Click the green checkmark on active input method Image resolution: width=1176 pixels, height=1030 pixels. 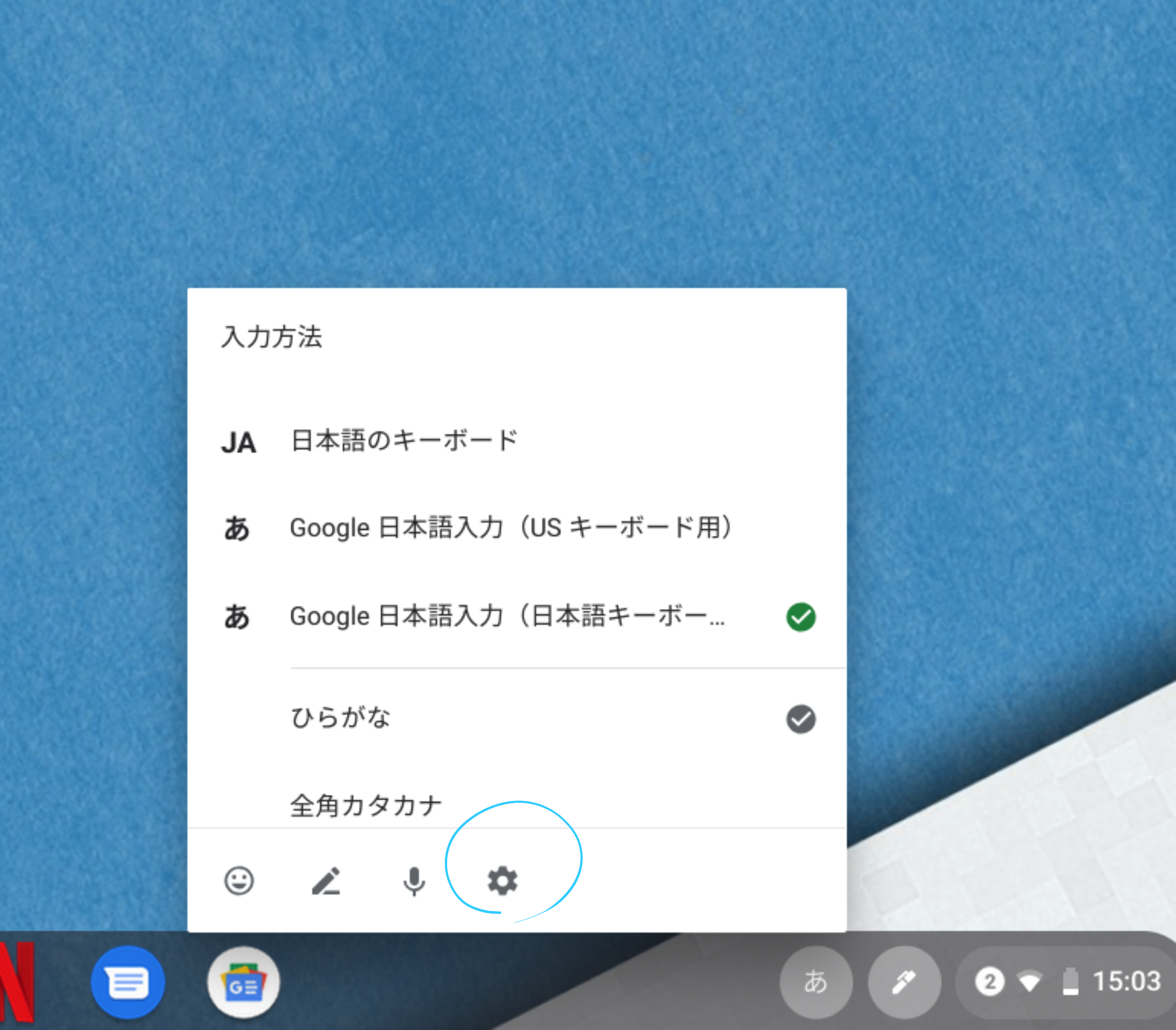click(x=801, y=616)
